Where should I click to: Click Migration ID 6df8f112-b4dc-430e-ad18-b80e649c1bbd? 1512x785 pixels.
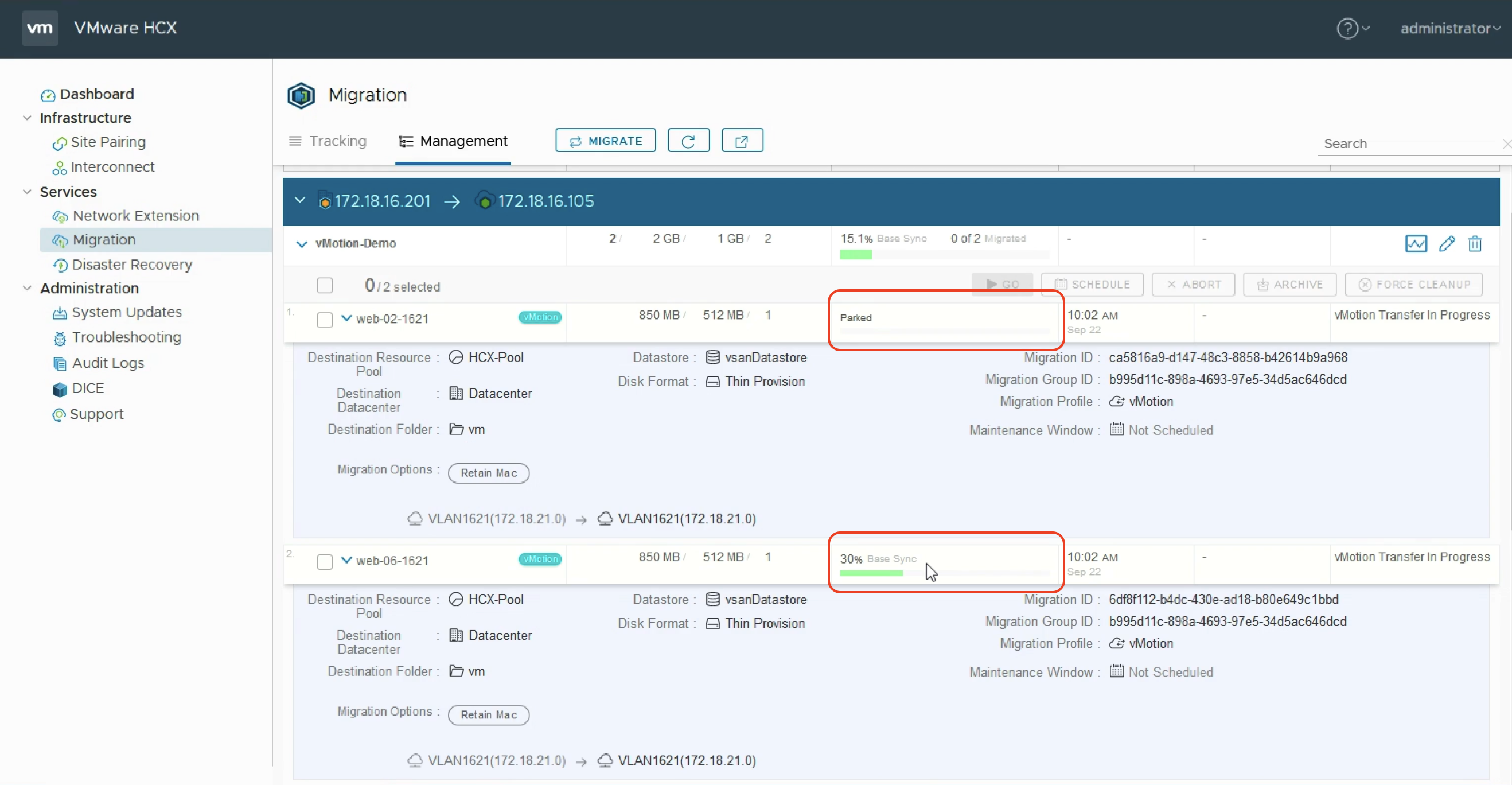click(x=1223, y=599)
